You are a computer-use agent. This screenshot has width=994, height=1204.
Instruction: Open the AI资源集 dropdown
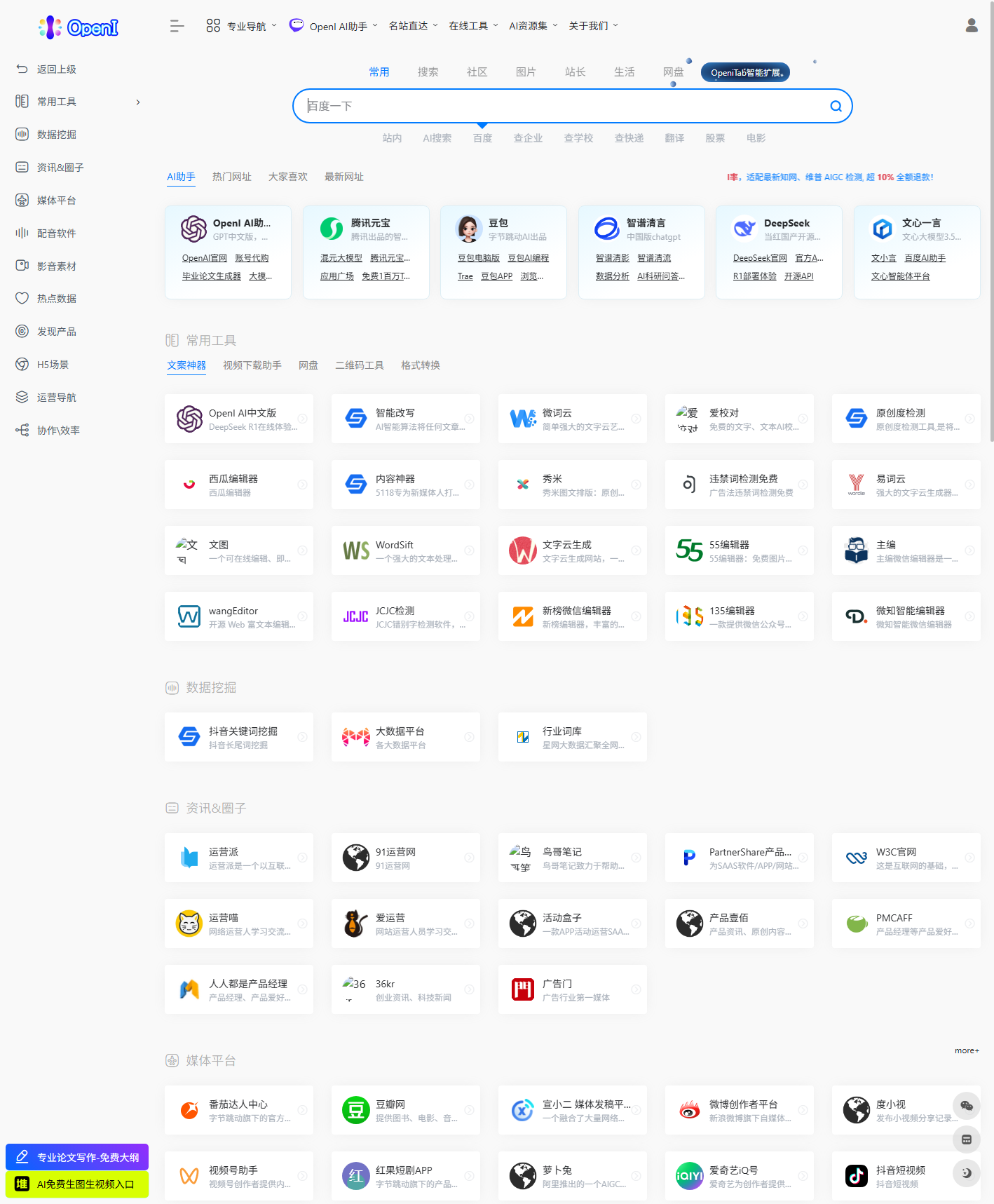(533, 26)
